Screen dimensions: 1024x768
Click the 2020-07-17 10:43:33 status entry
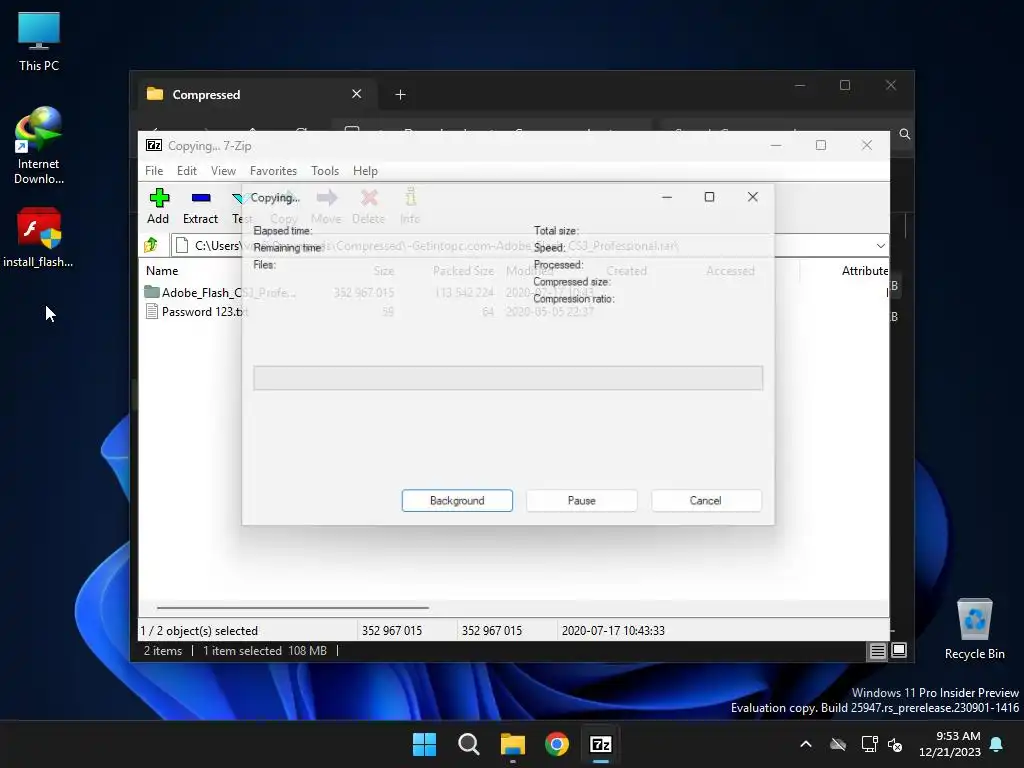click(613, 631)
